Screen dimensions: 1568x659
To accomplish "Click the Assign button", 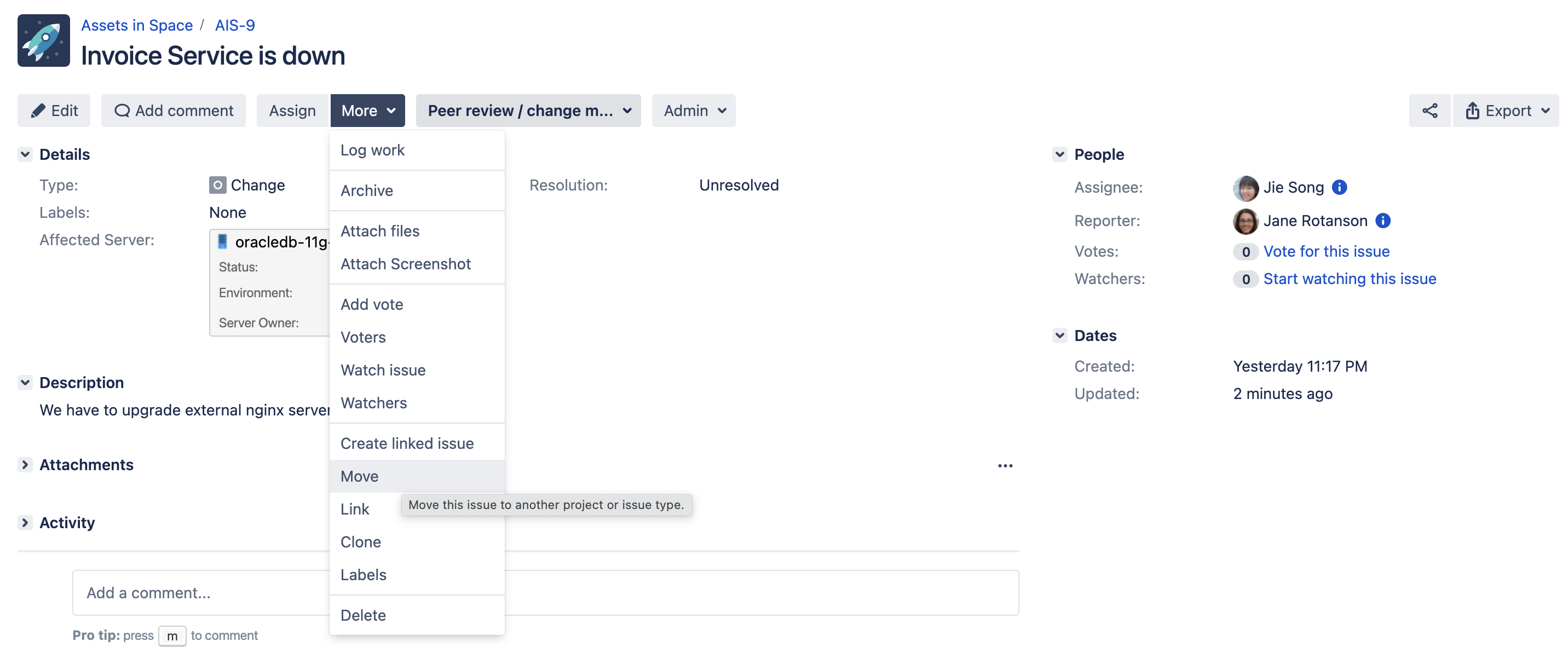I will [292, 110].
